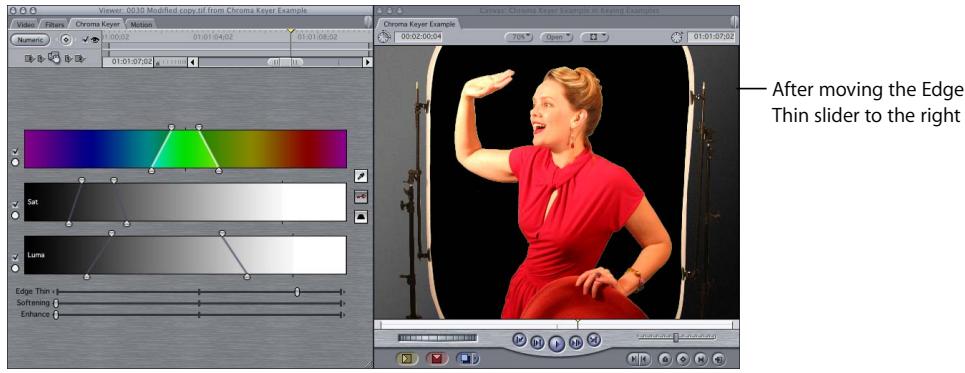965x373 pixels.
Task: Toggle the color range enable checkbox
Action: [15, 151]
